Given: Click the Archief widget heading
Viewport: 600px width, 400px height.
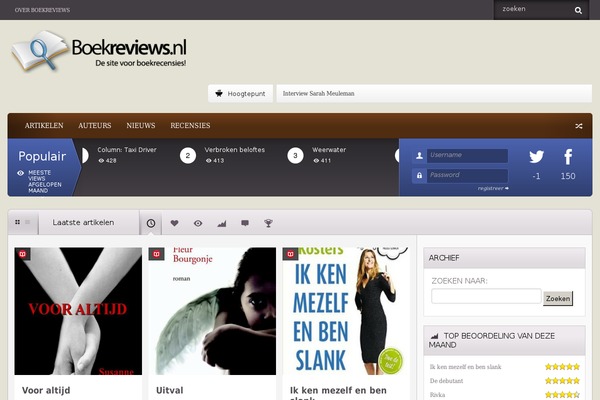Looking at the screenshot, I should (443, 258).
